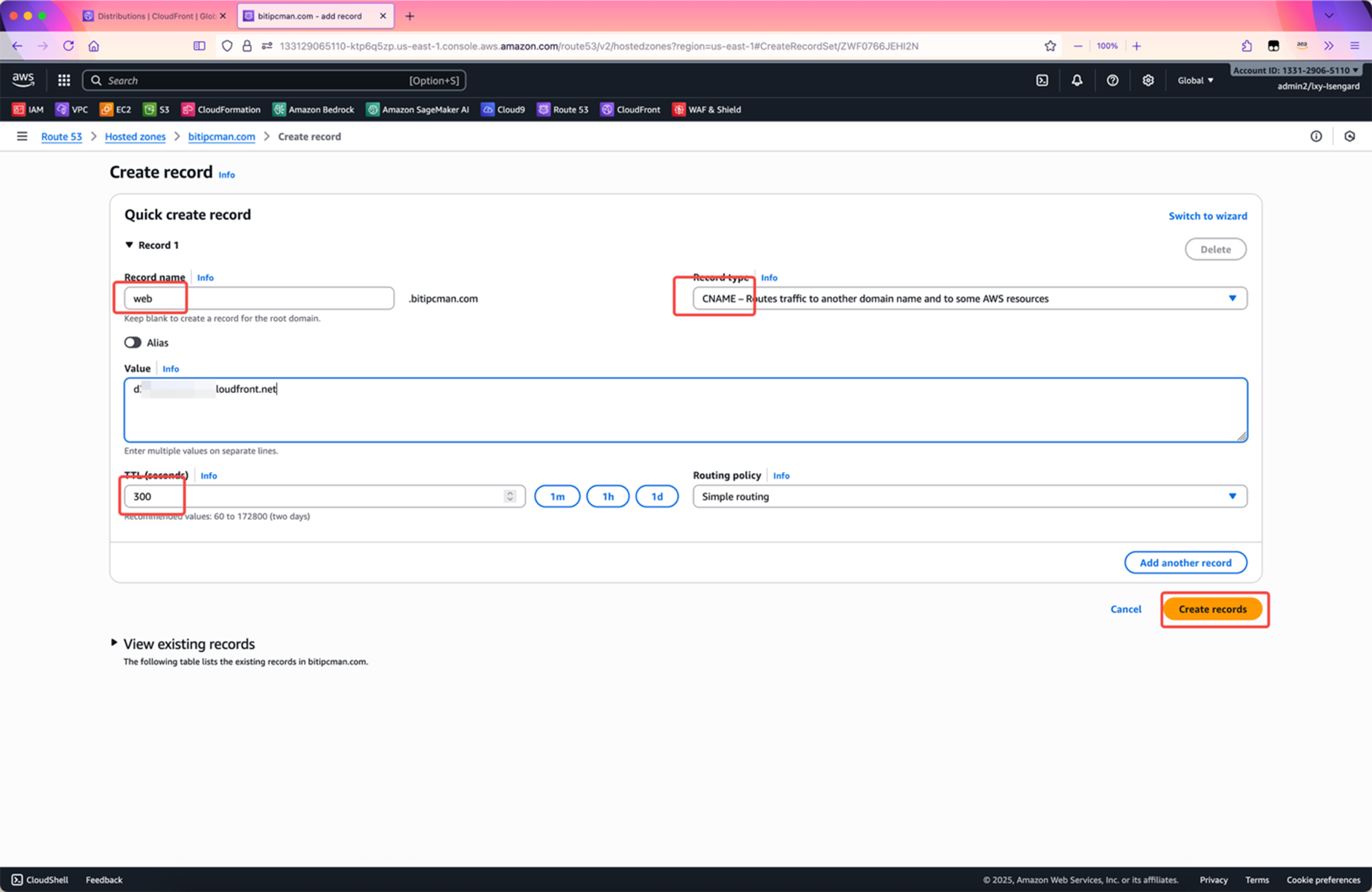
Task: Click the Create records button
Action: pos(1212,609)
